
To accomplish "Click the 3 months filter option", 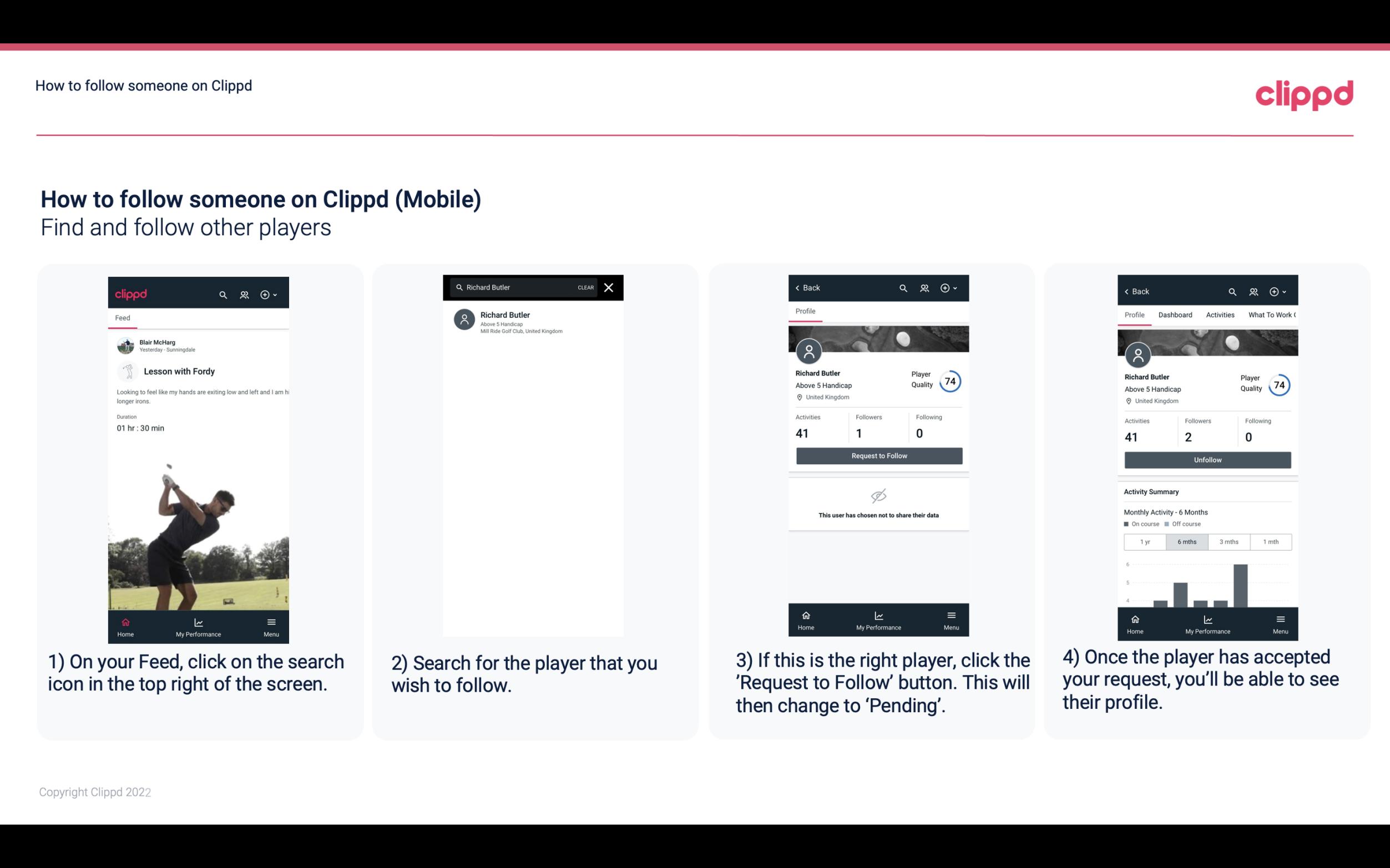I will [x=1228, y=542].
